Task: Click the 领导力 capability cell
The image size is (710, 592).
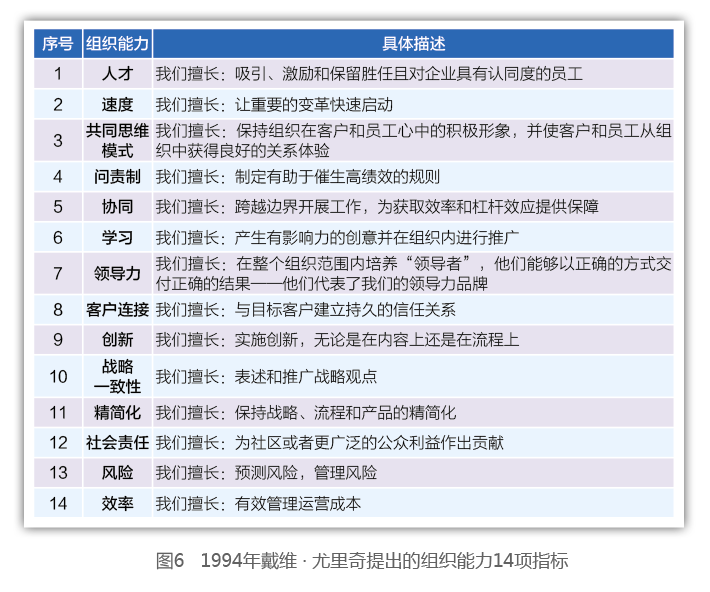Action: tap(117, 273)
